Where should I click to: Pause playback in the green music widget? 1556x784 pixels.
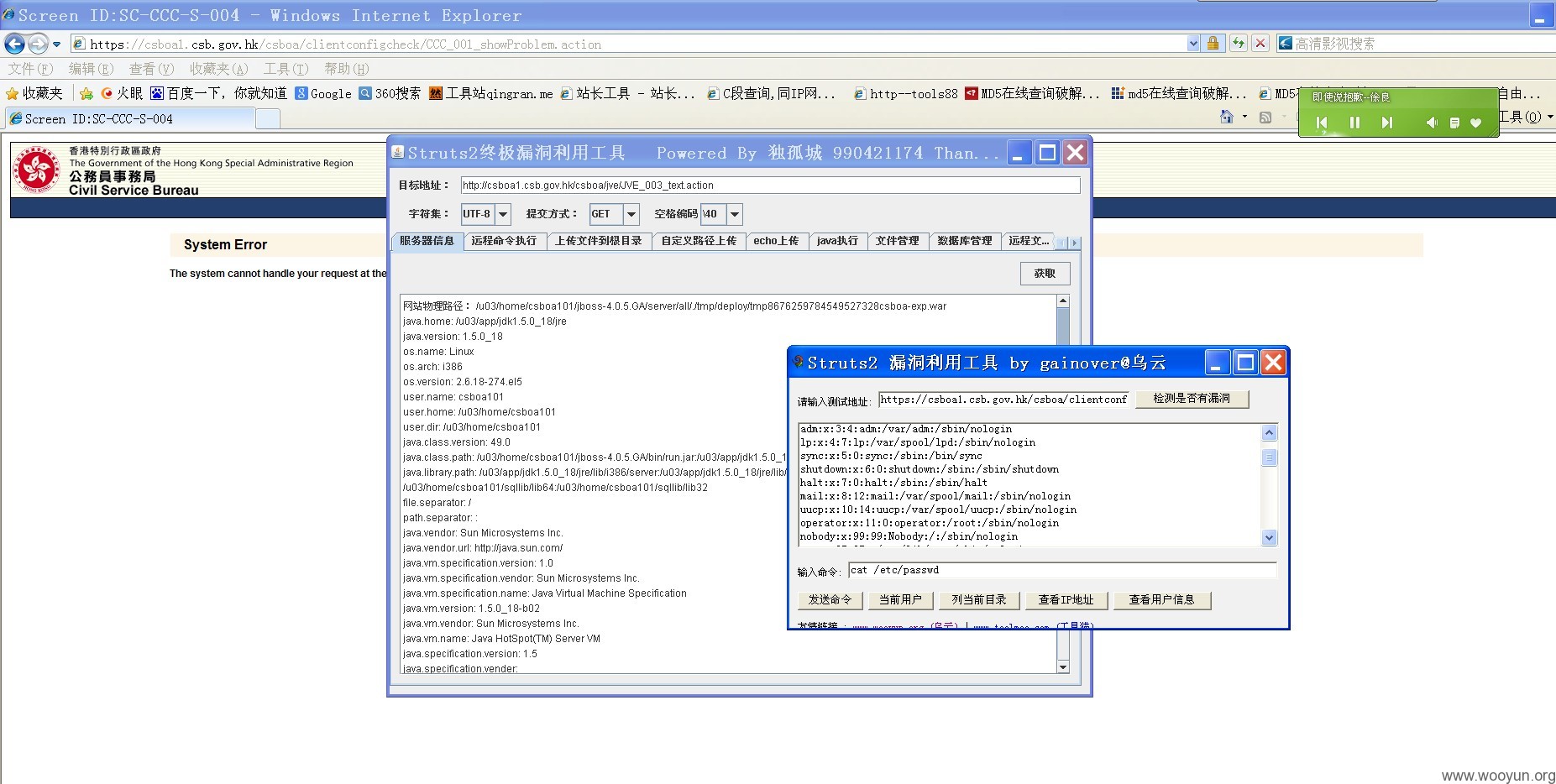click(x=1354, y=123)
